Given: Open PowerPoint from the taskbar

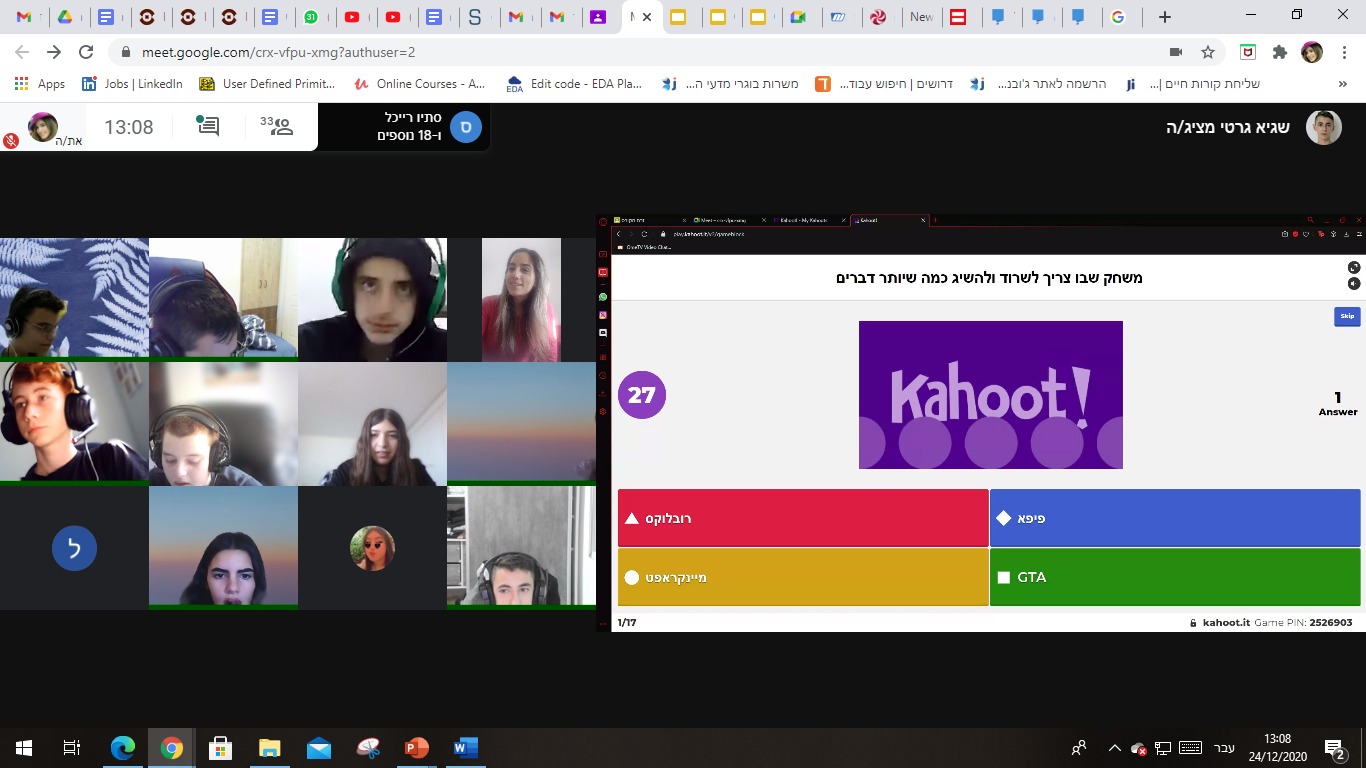Looking at the screenshot, I should (x=417, y=748).
